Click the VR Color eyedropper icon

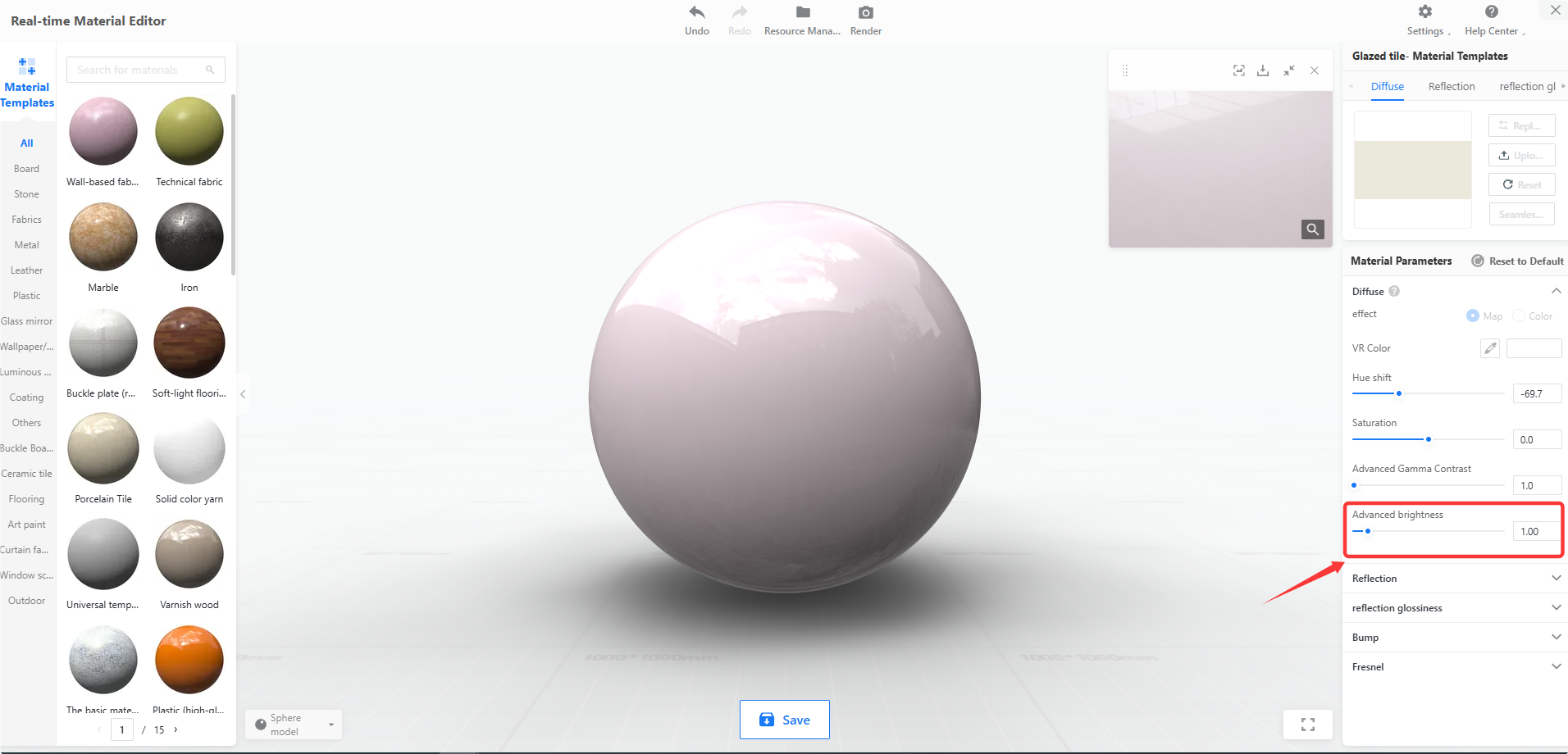(1490, 348)
